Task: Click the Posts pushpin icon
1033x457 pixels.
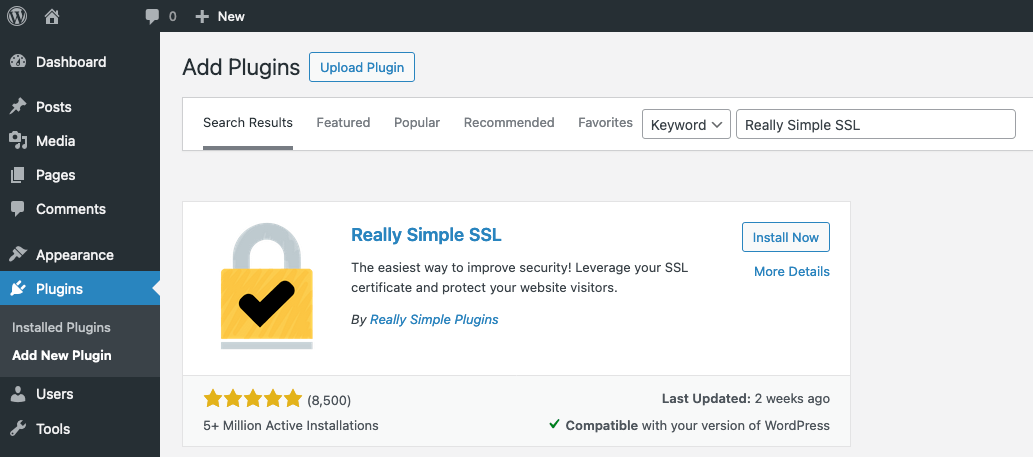Action: point(18,107)
